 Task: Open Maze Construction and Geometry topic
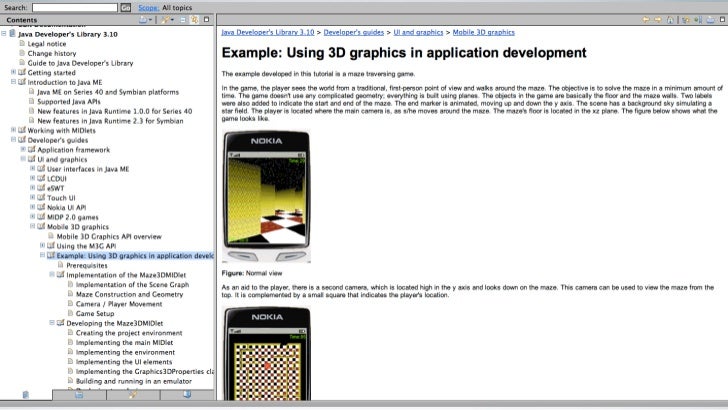[x=130, y=294]
